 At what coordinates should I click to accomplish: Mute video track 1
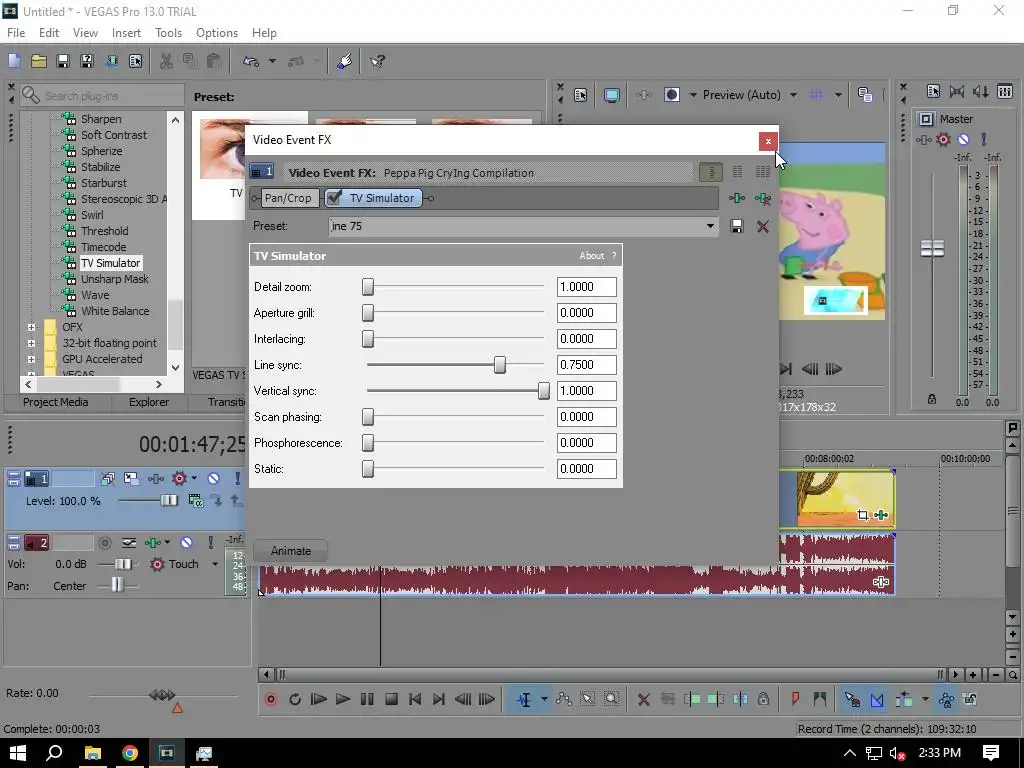(x=214, y=479)
